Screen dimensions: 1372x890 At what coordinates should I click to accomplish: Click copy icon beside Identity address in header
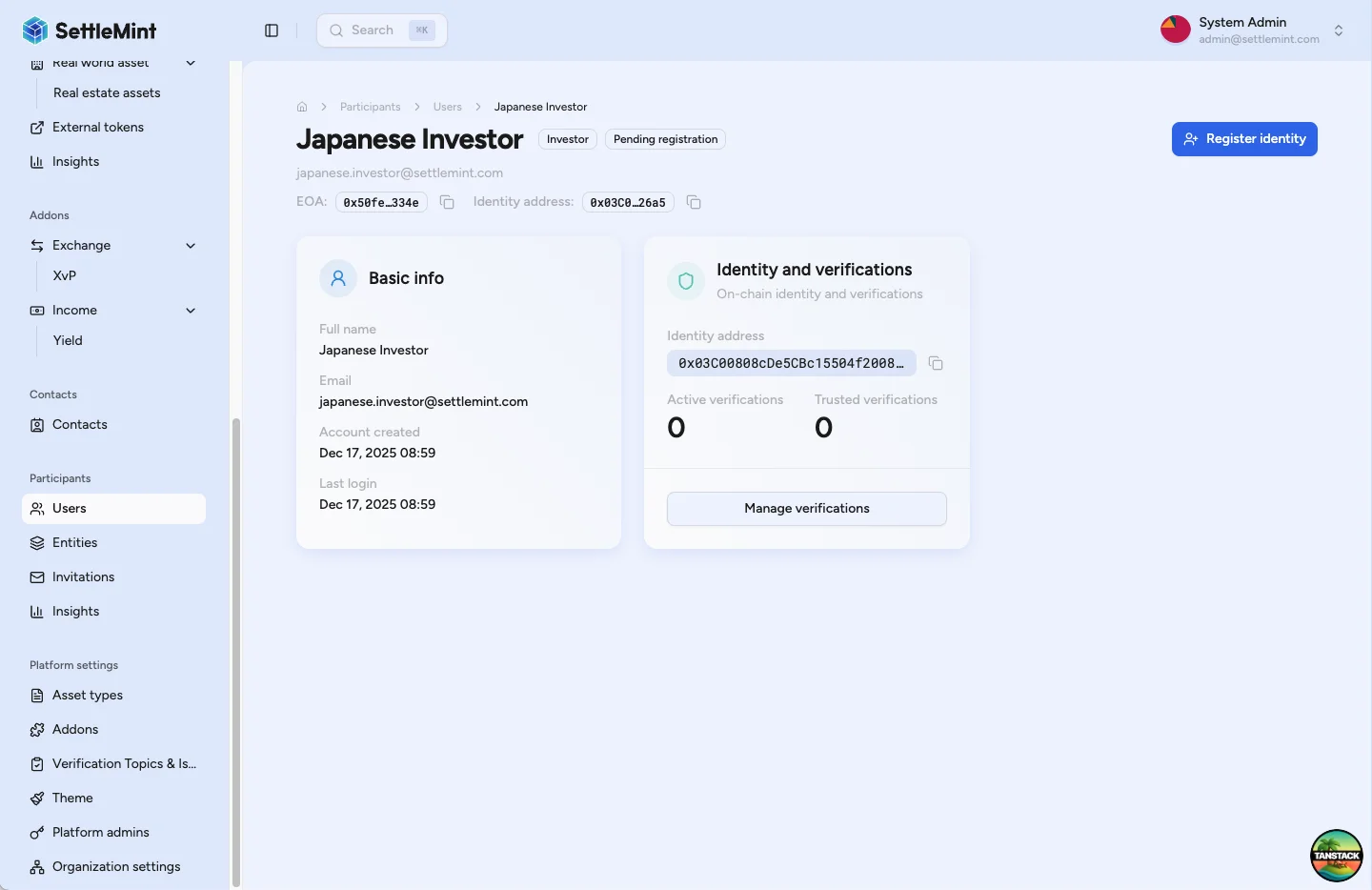click(693, 202)
